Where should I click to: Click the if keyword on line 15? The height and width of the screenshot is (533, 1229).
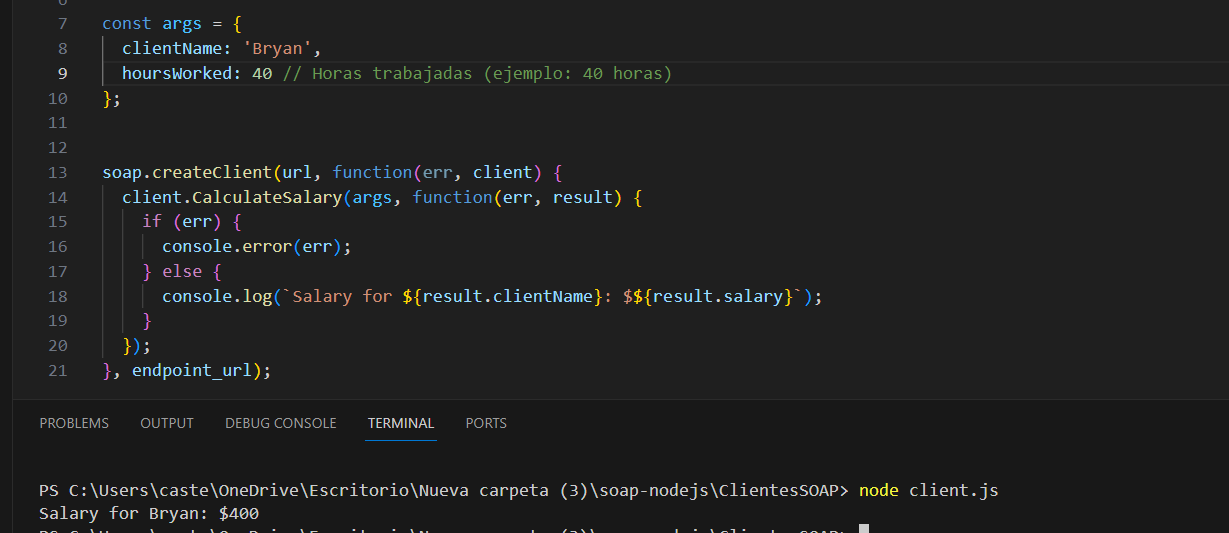click(152, 222)
